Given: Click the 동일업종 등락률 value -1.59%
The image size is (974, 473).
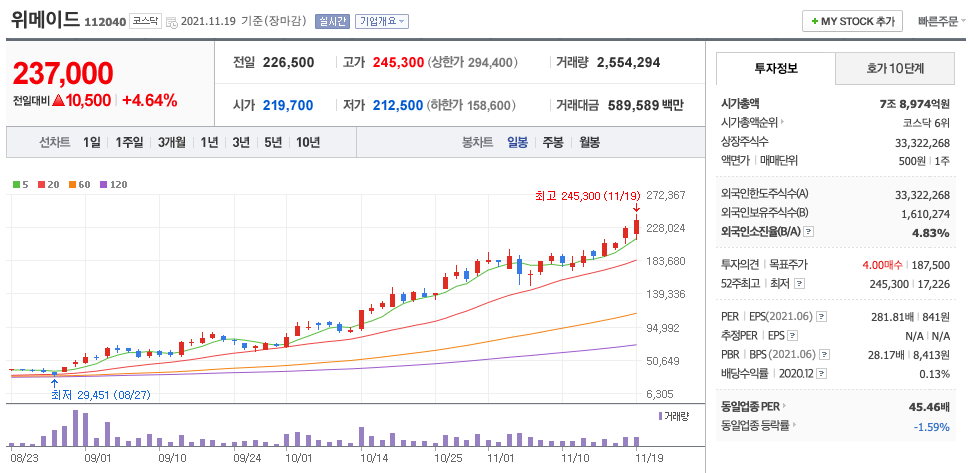Looking at the screenshot, I should [x=932, y=427].
